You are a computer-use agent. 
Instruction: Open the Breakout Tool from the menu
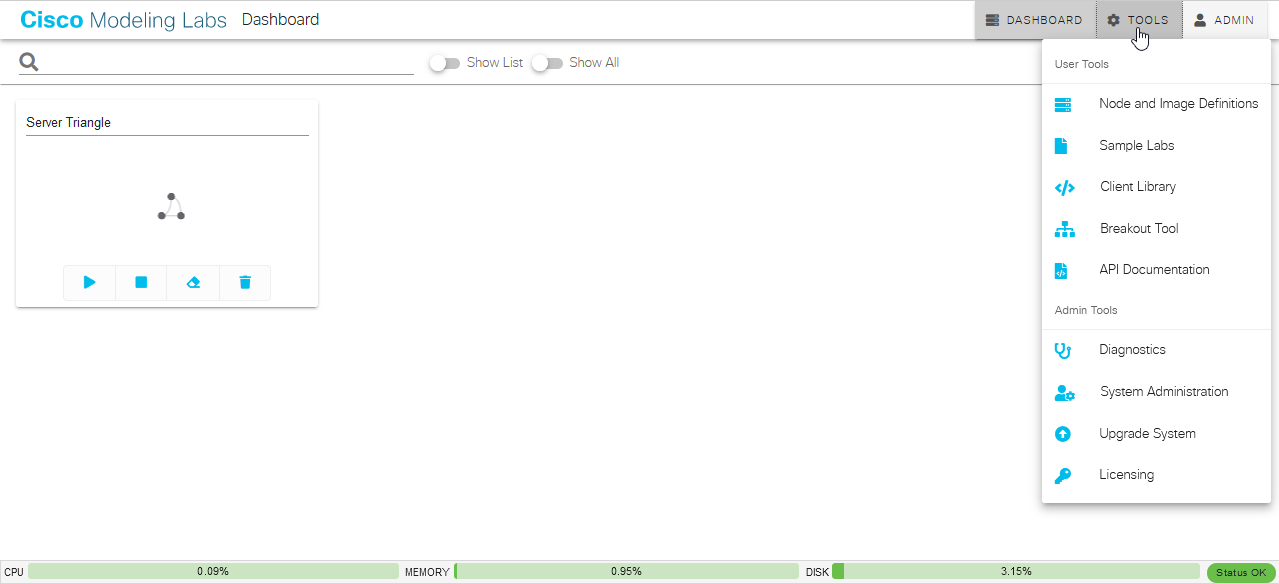coord(1139,228)
